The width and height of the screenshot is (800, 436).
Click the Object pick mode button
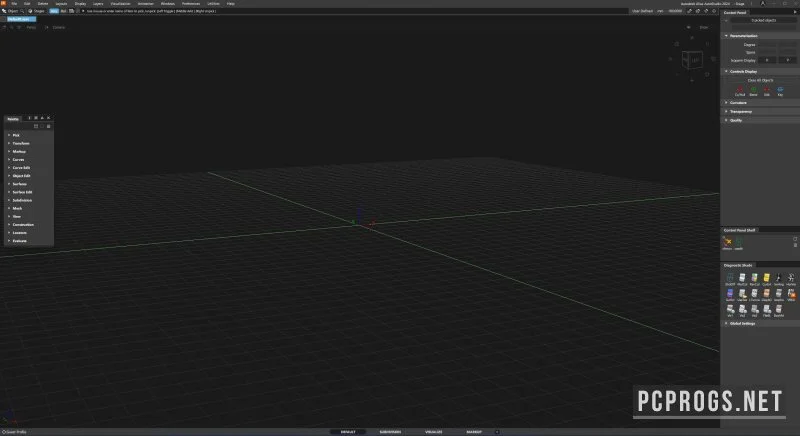click(x=10, y=11)
